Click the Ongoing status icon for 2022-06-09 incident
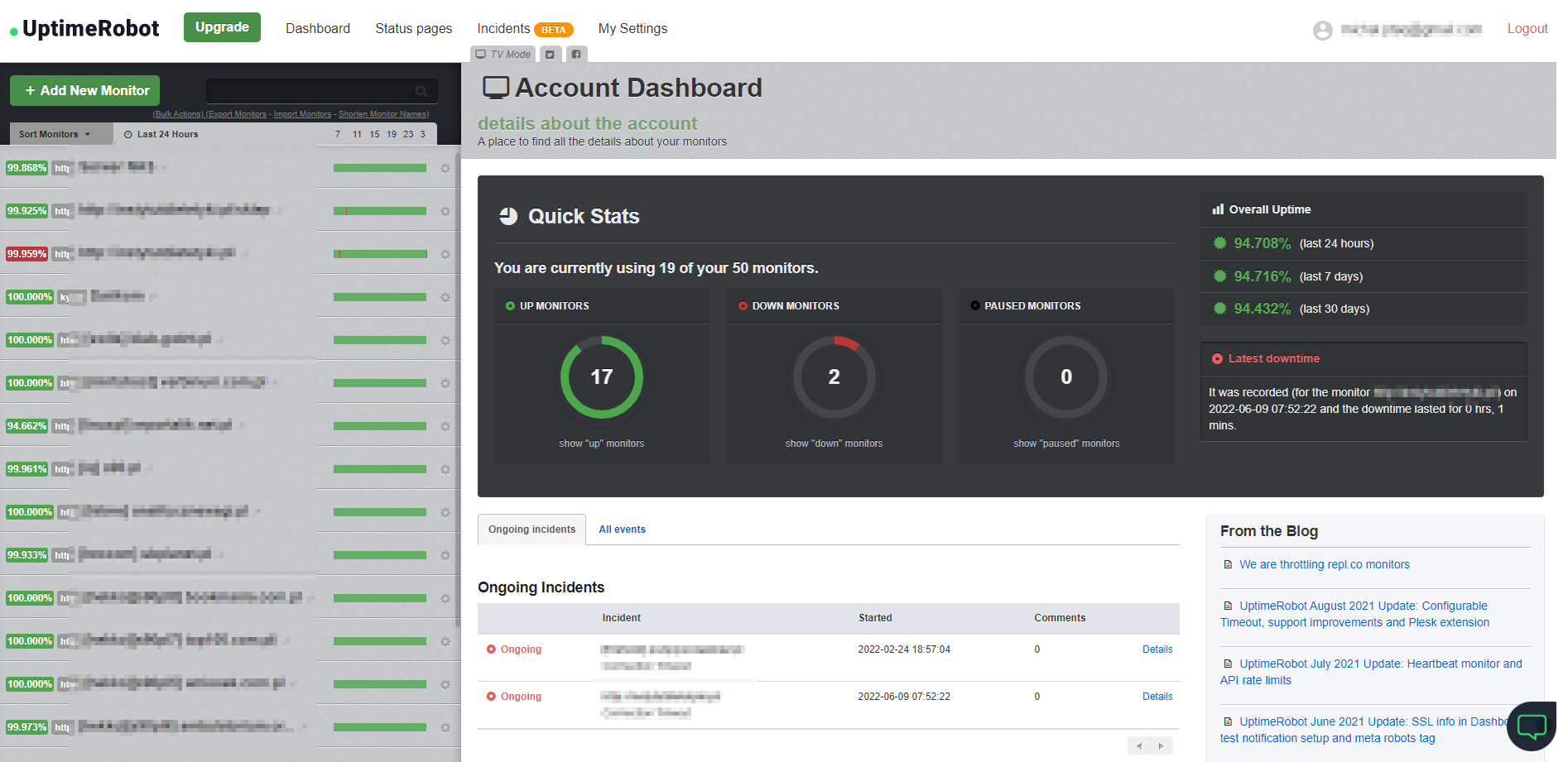 point(491,697)
